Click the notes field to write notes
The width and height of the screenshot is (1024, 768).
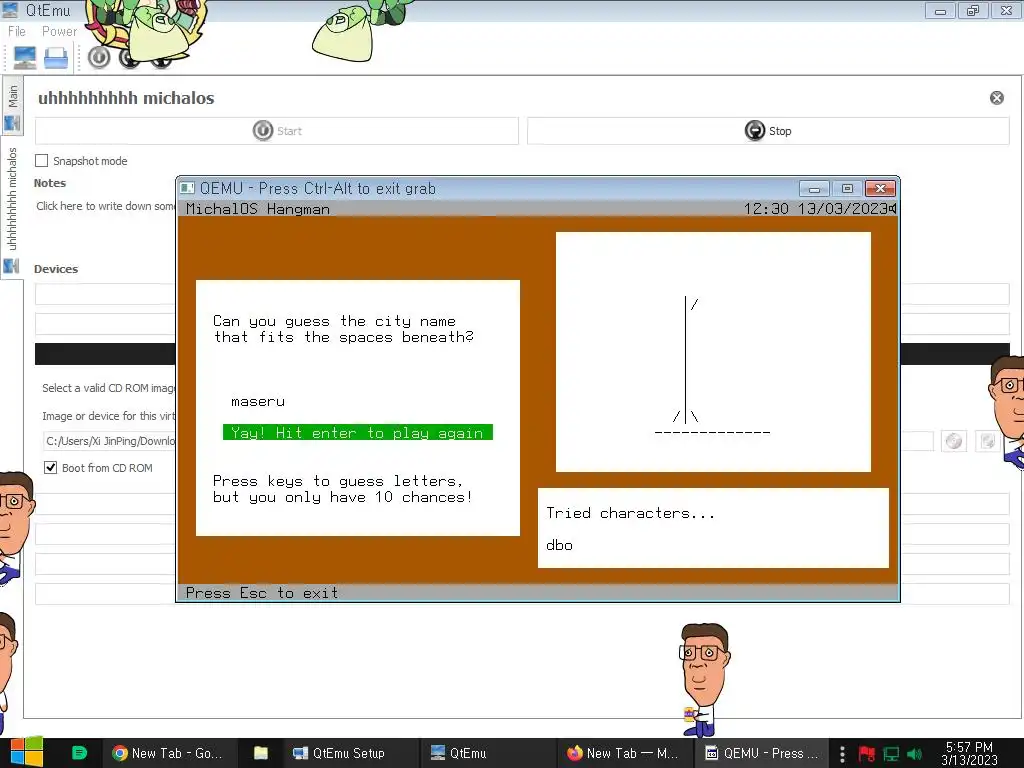(105, 206)
